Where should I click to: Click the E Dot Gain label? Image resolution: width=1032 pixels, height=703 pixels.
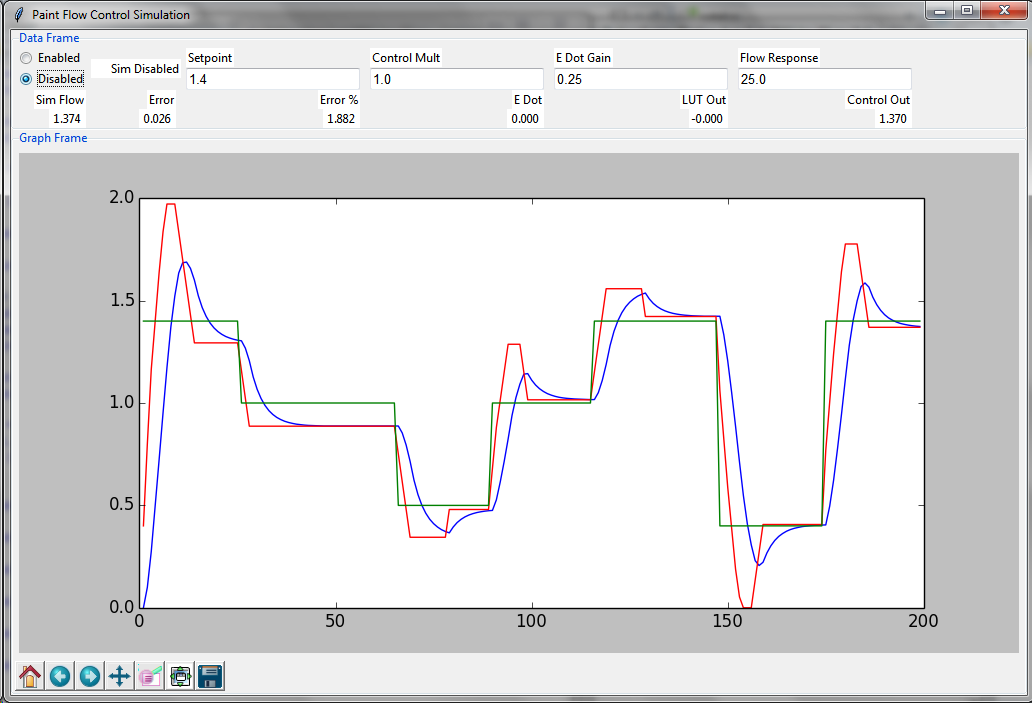click(583, 58)
